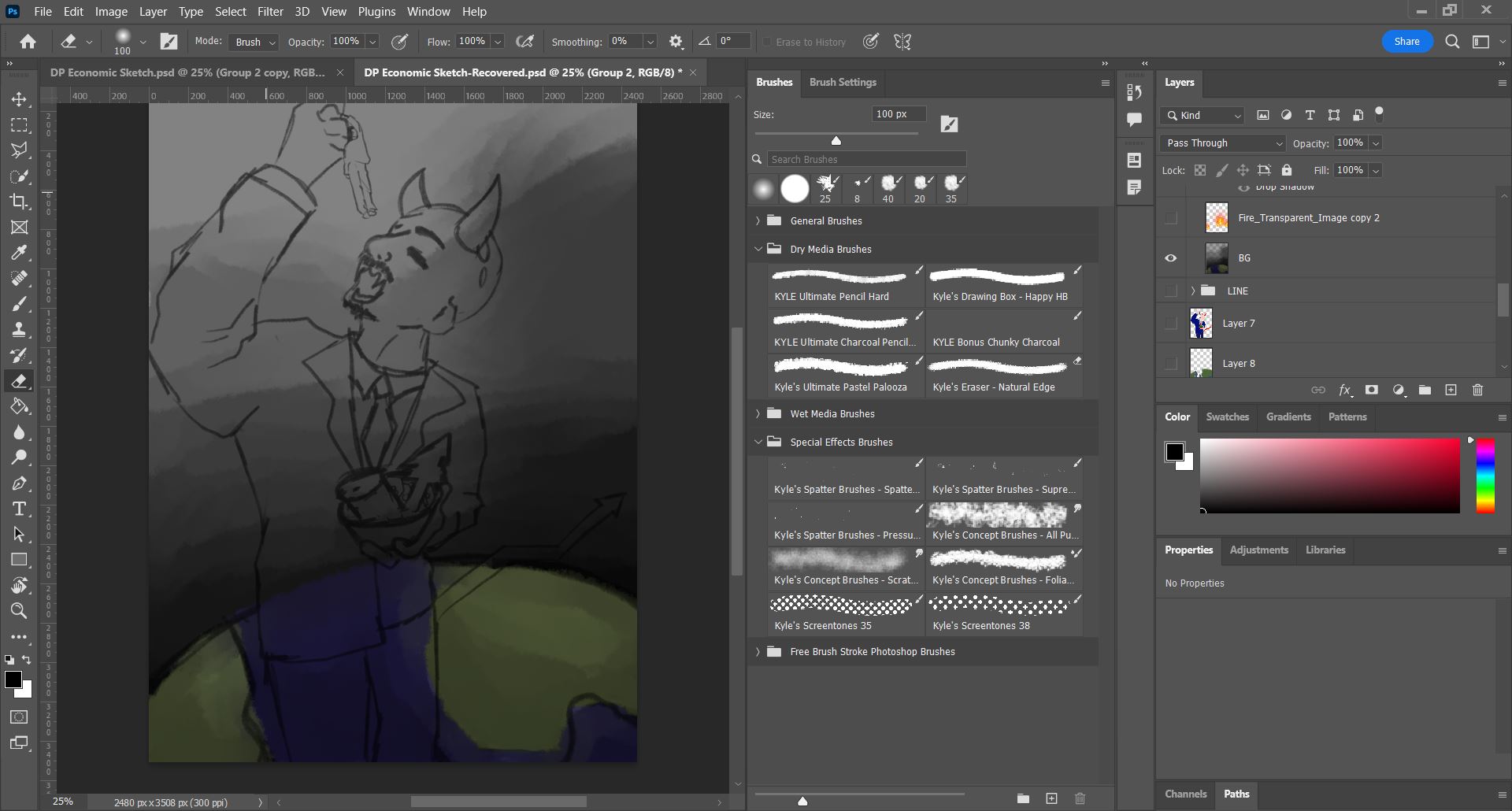Switch to the Swatches tab
Image resolution: width=1512 pixels, height=811 pixels.
1227,417
